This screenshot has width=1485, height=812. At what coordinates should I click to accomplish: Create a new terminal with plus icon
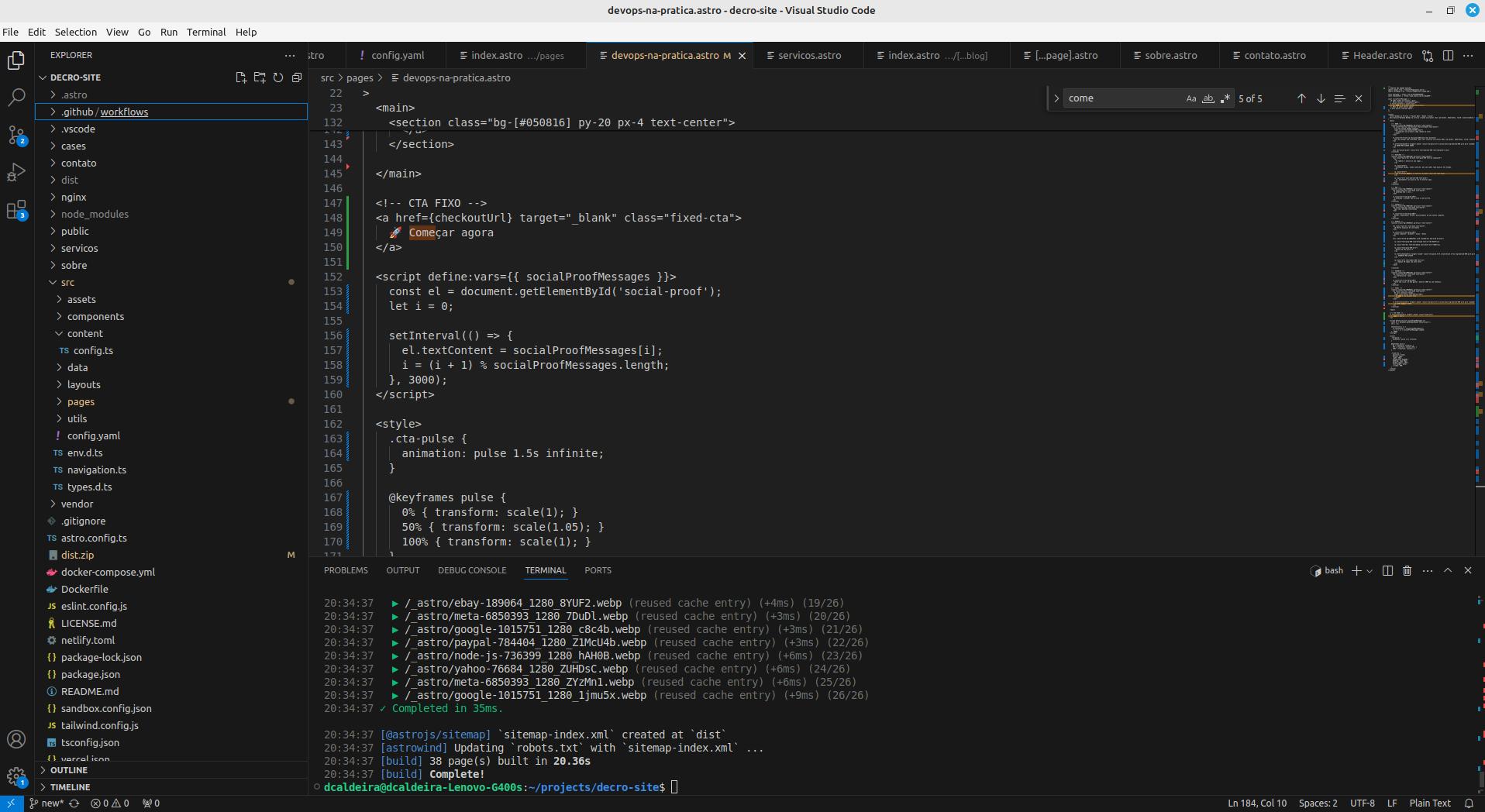click(1356, 570)
